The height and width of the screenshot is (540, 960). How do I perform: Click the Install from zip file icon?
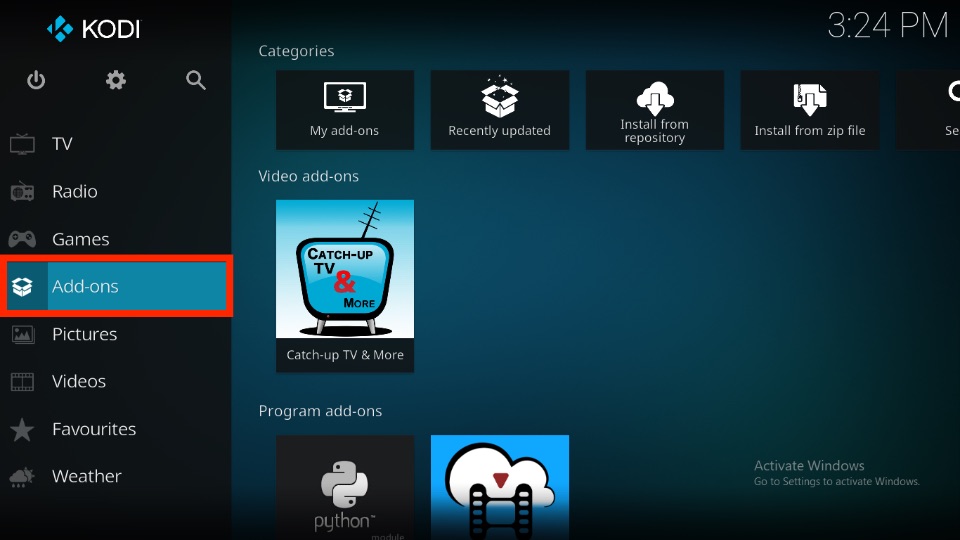[x=809, y=99]
